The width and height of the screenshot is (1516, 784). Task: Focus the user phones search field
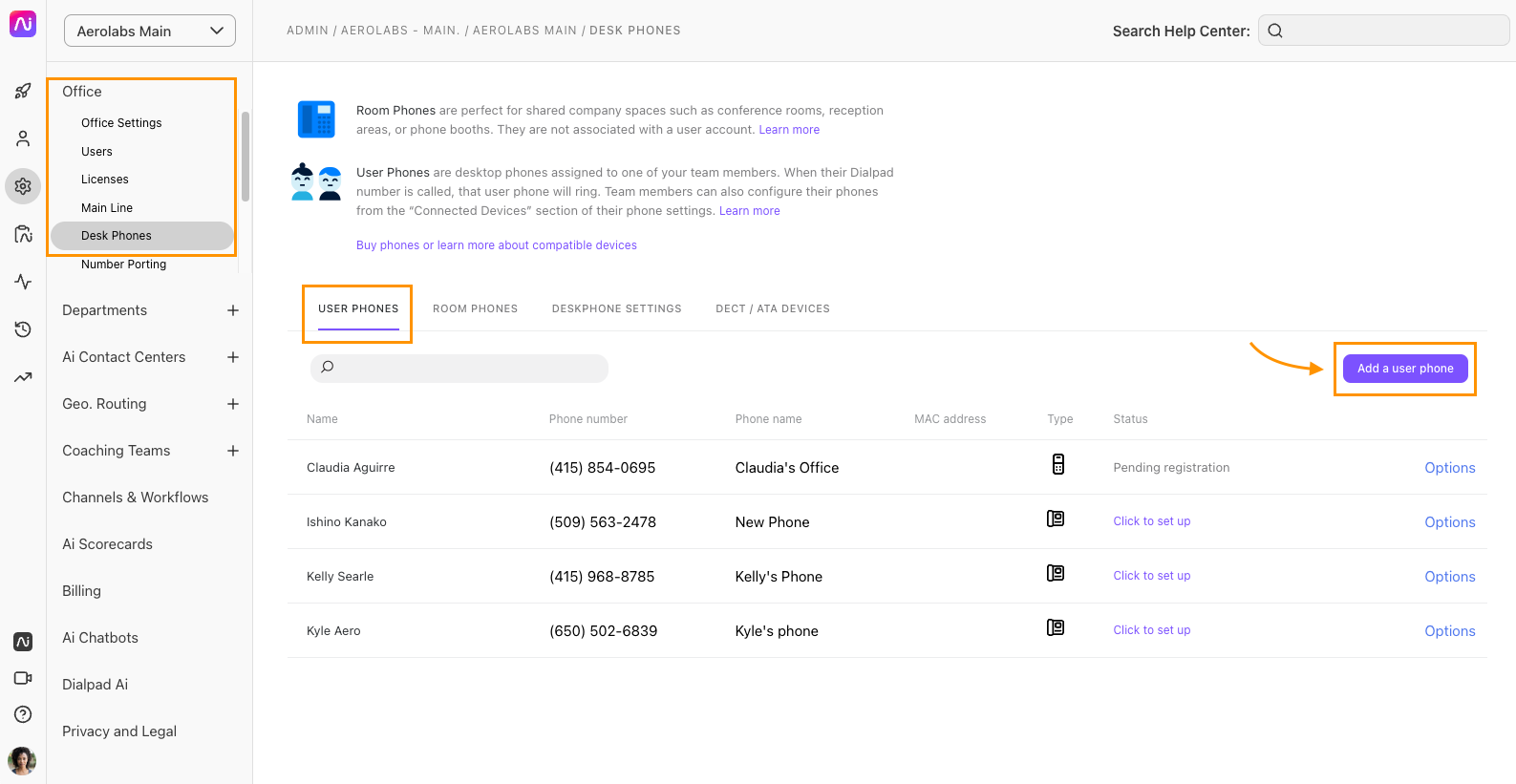459,368
